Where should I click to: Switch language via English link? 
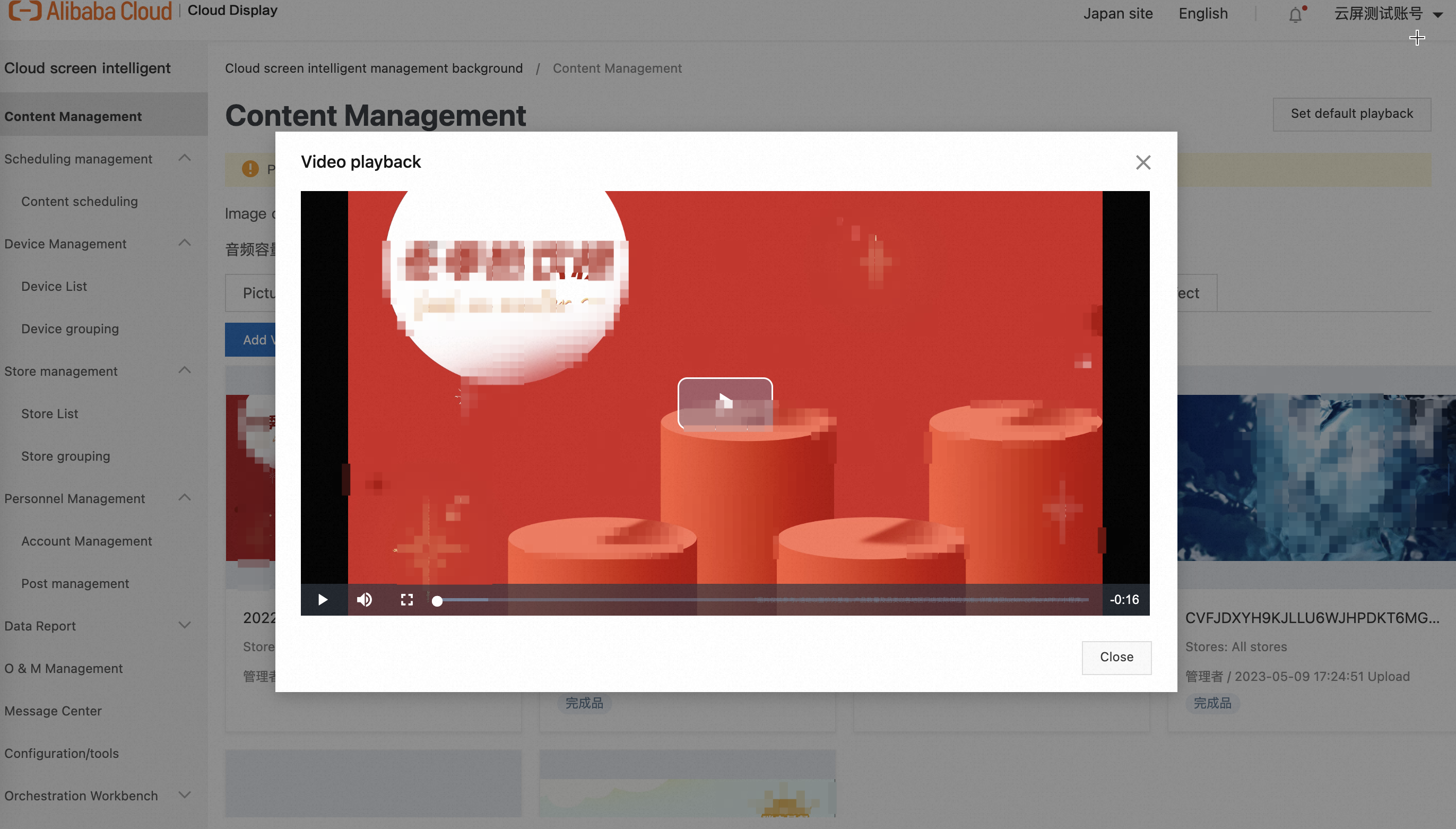[1203, 14]
